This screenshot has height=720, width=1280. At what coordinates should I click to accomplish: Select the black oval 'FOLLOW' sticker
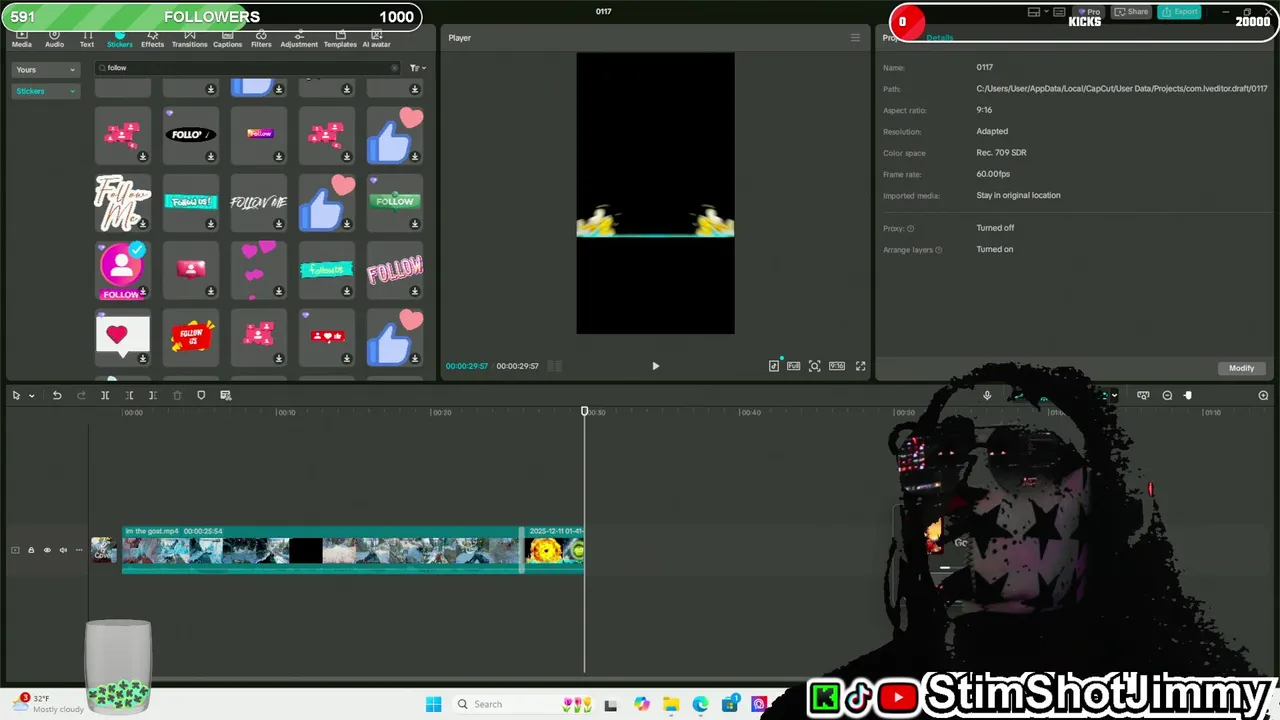(190, 134)
